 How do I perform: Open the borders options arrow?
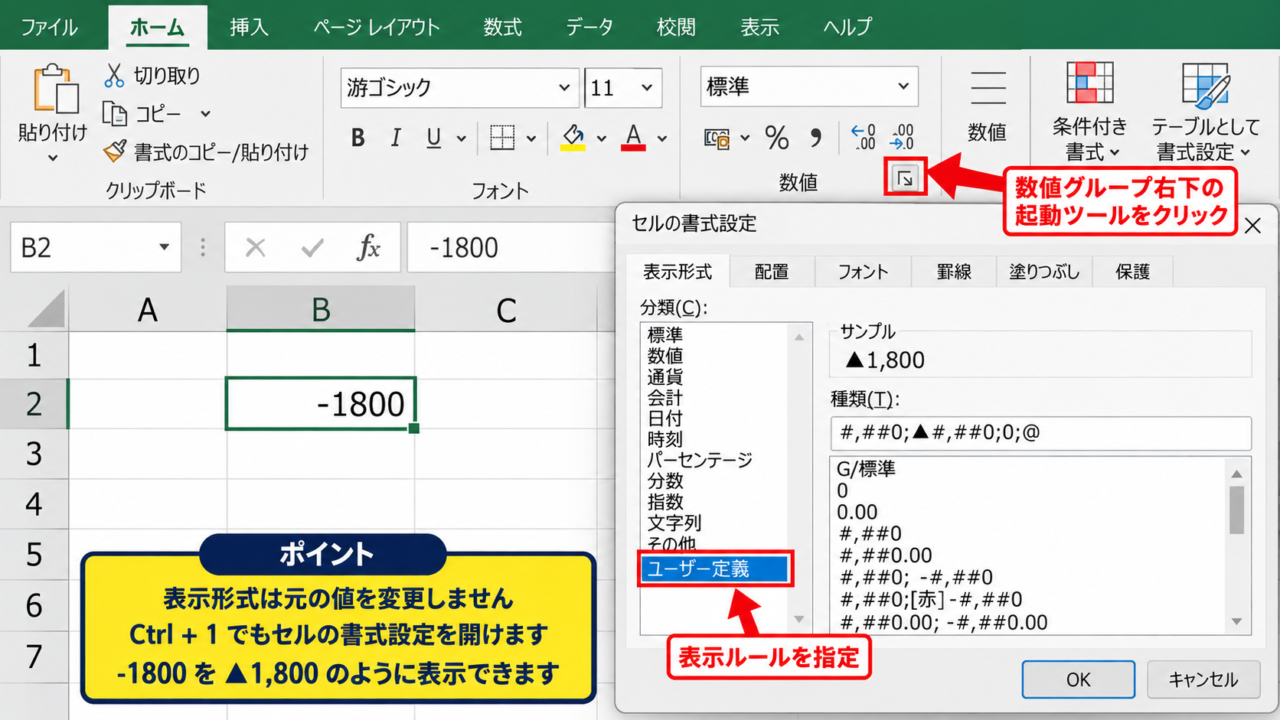(531, 139)
